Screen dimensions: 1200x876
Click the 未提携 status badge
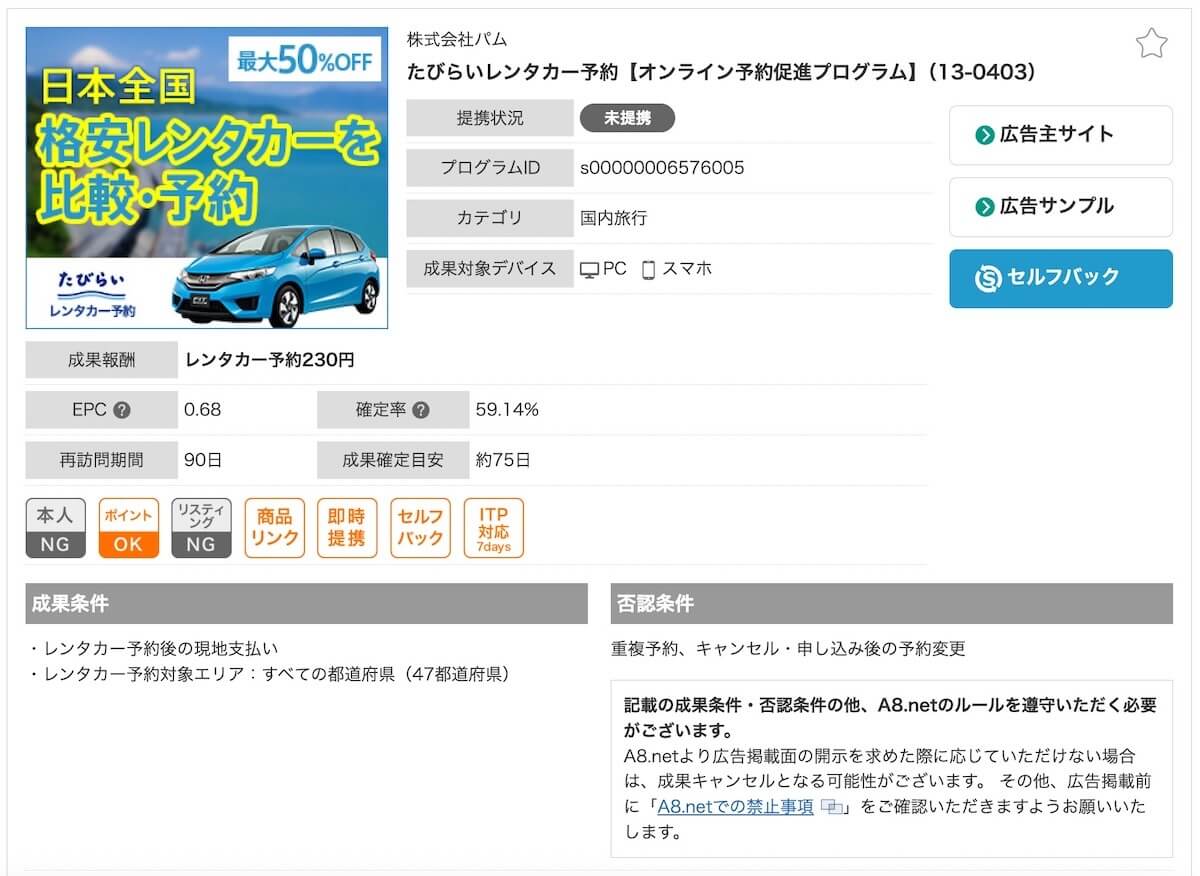(x=627, y=118)
